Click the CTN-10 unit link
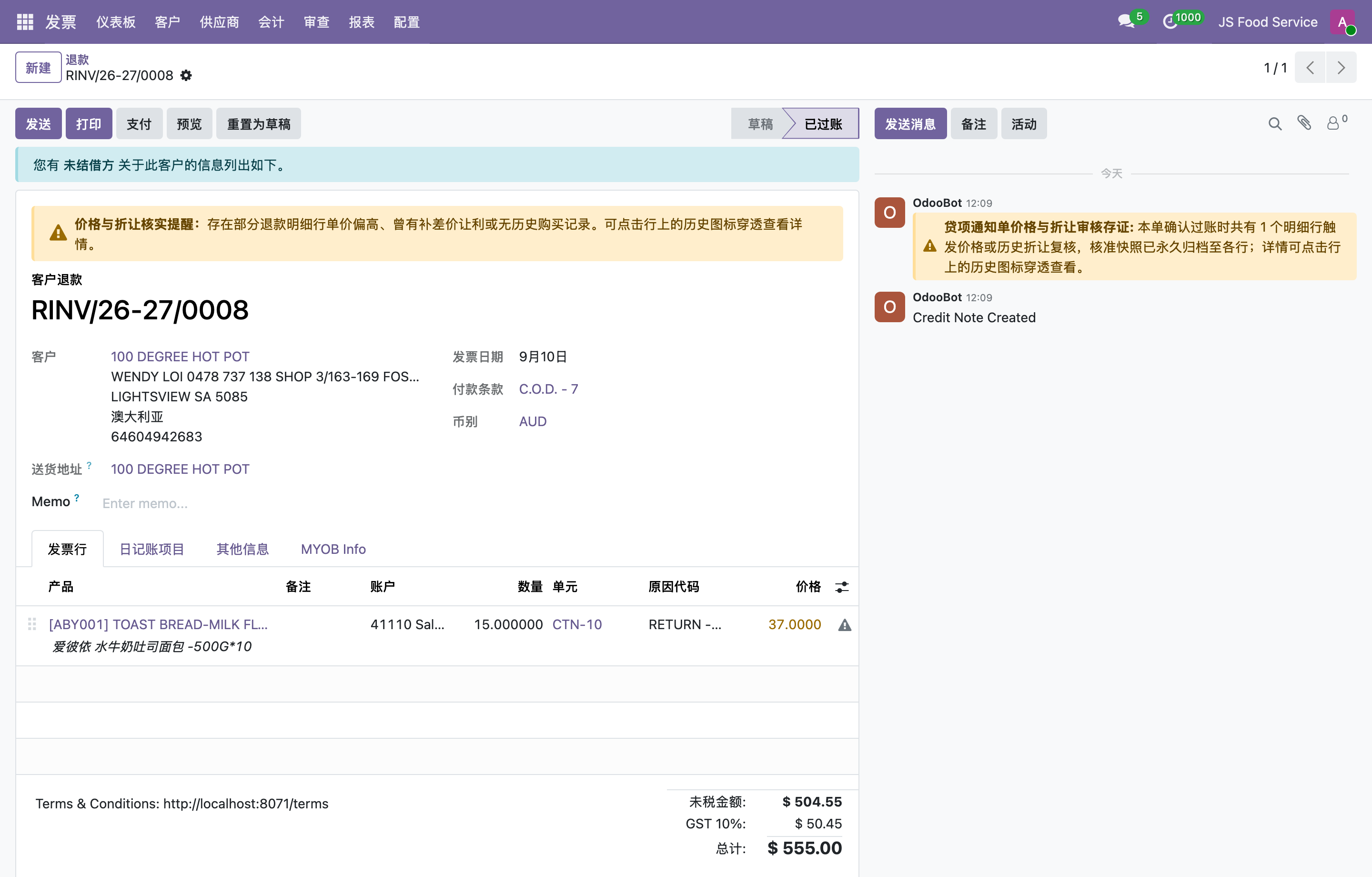1372x877 pixels. pos(577,624)
